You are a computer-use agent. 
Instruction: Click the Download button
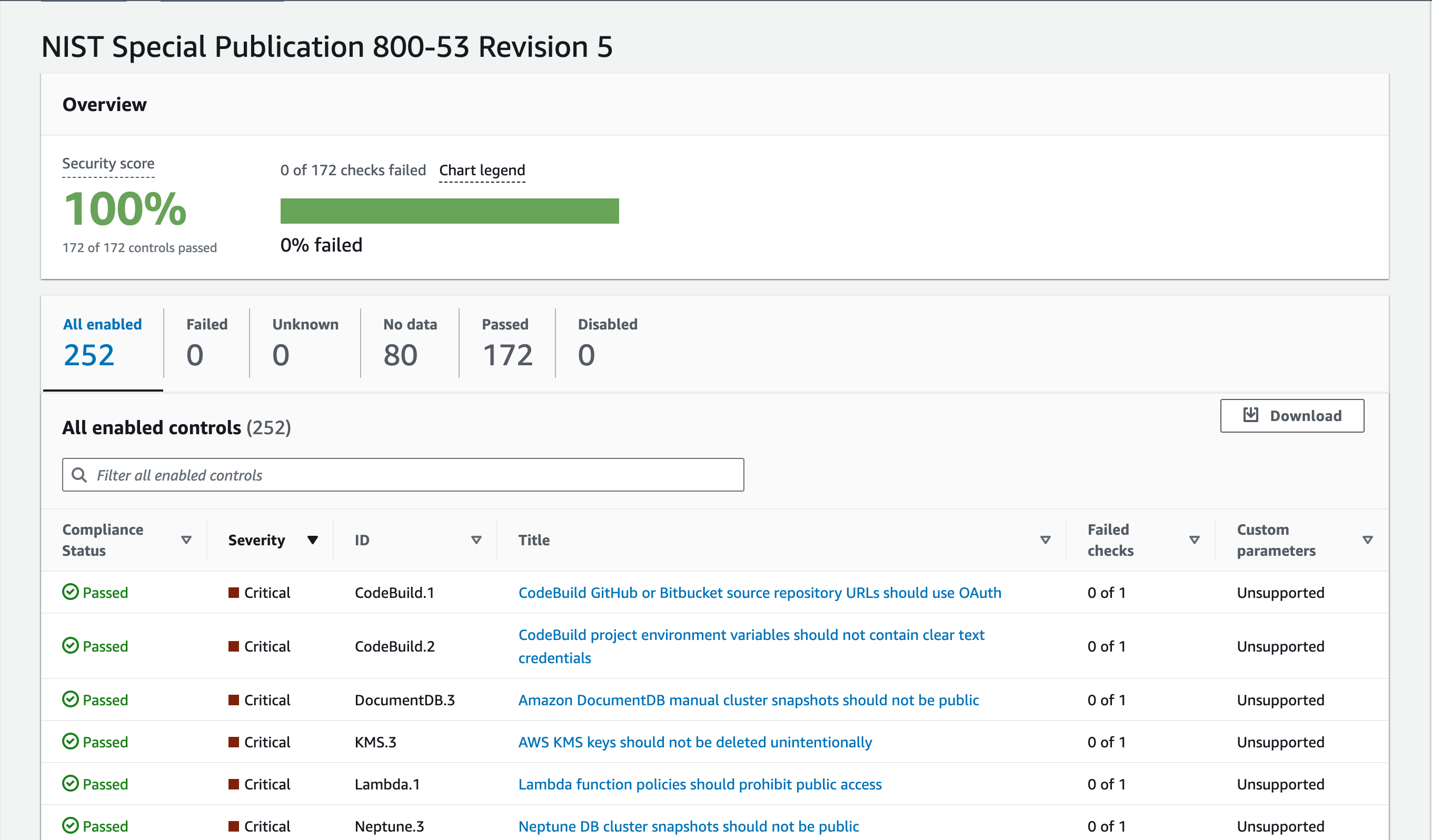click(1291, 416)
